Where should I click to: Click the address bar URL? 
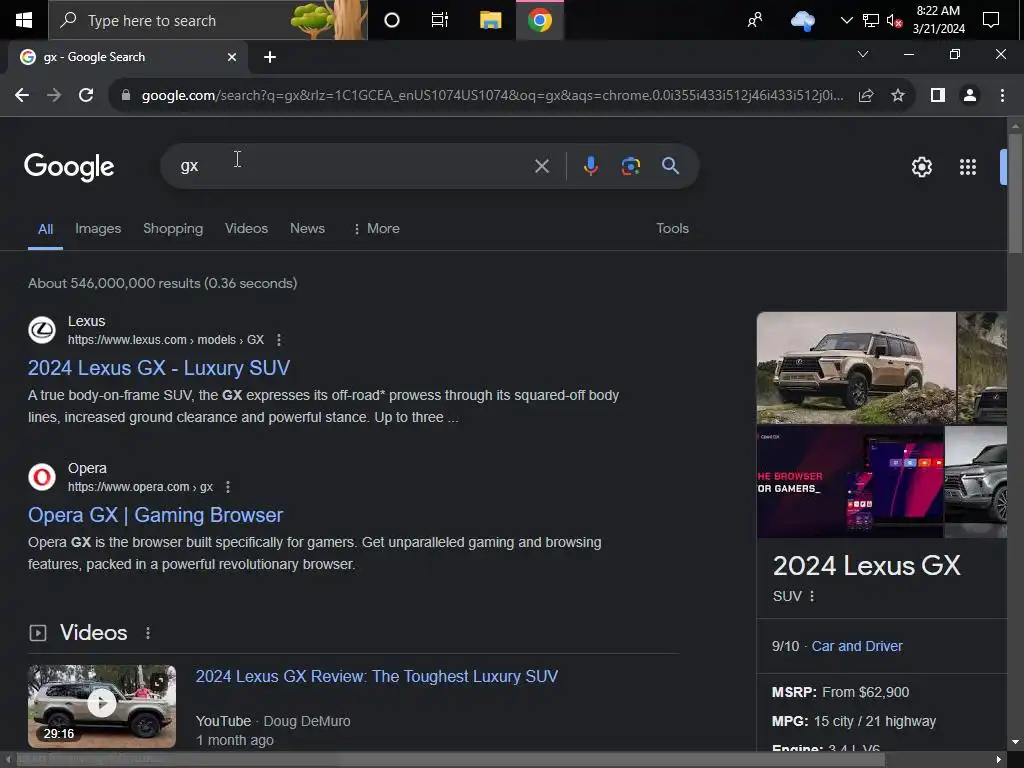(x=492, y=95)
